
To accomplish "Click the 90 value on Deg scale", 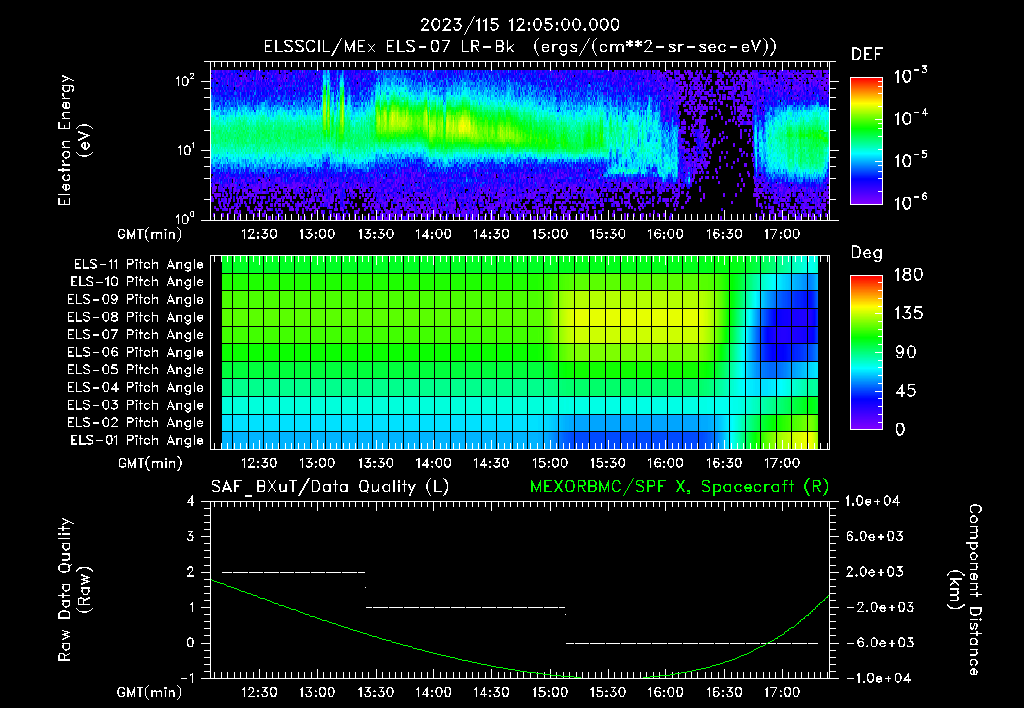I will (x=906, y=352).
